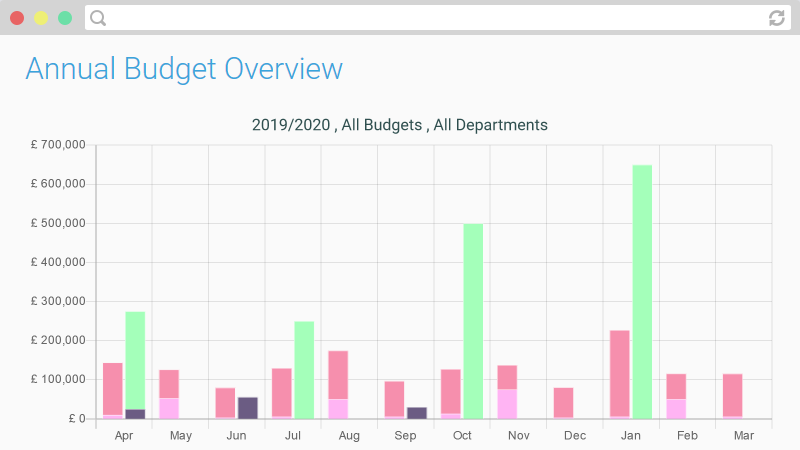Click the £ 200,000 axis value
The width and height of the screenshot is (800, 450).
coord(58,340)
